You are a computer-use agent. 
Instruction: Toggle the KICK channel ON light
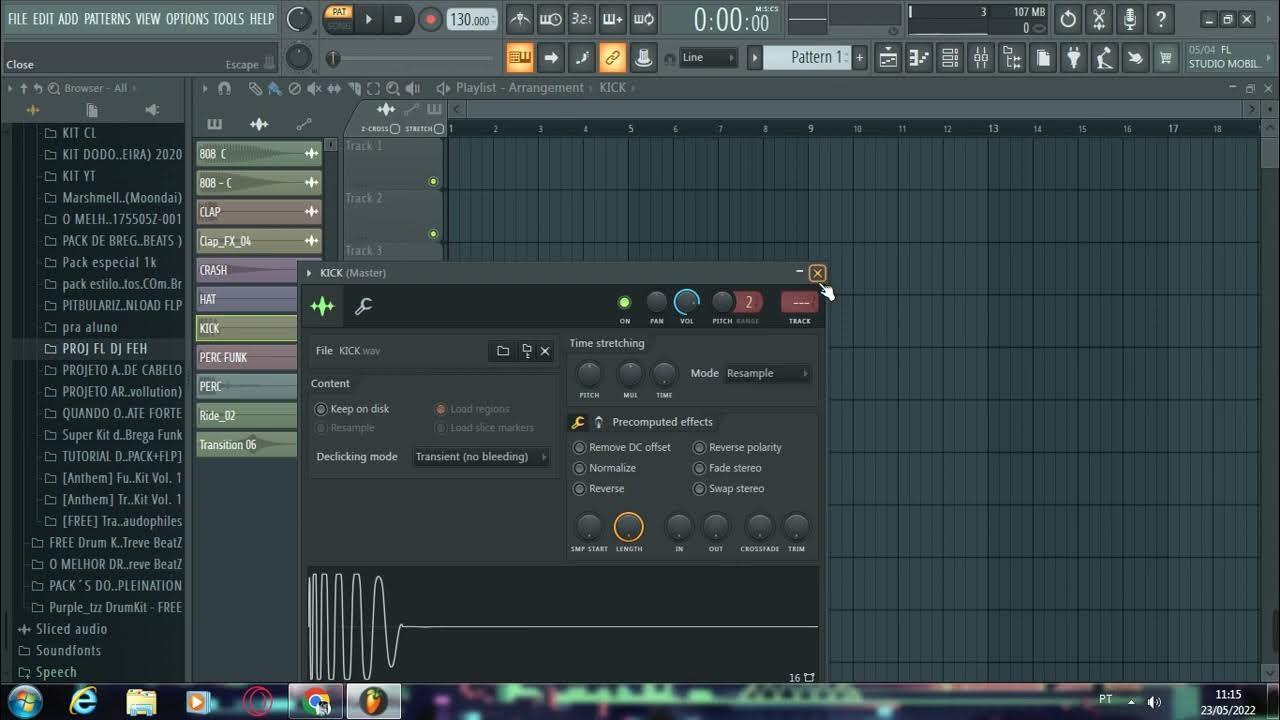tap(625, 302)
